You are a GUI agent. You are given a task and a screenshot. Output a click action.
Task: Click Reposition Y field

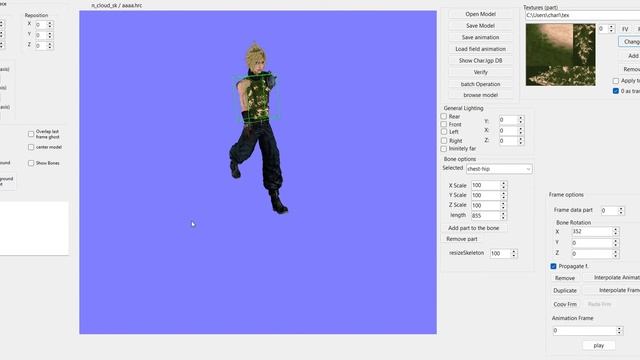coord(41,36)
